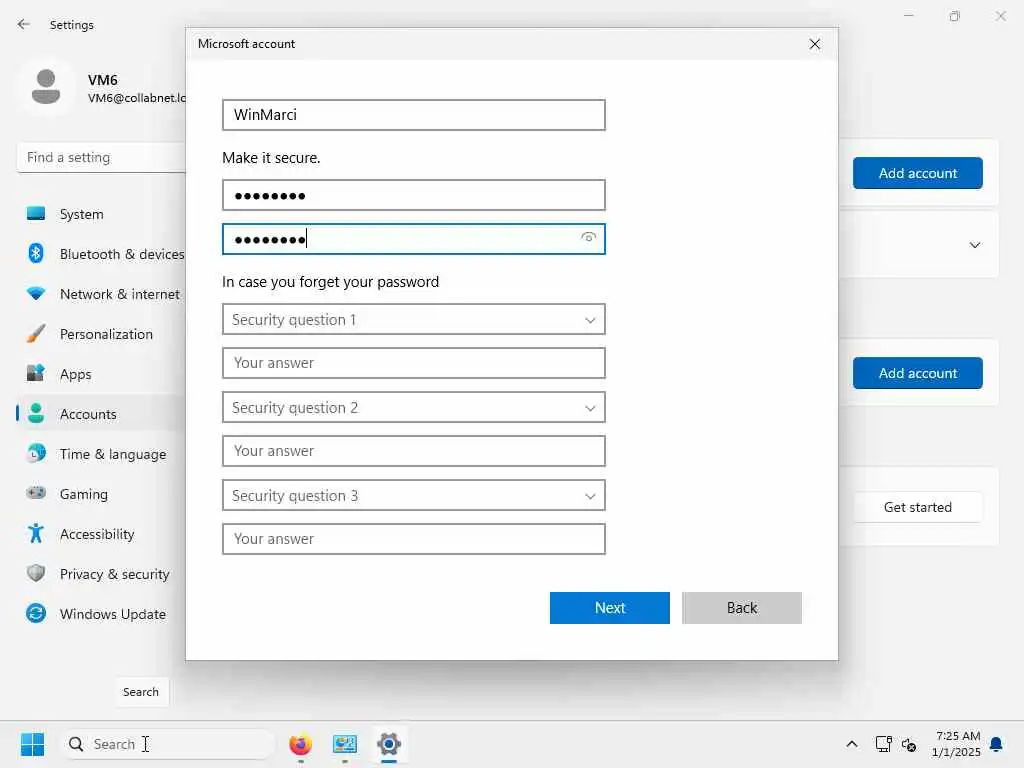Click the VM6 account name
The height and width of the screenshot is (768, 1024).
click(x=103, y=80)
